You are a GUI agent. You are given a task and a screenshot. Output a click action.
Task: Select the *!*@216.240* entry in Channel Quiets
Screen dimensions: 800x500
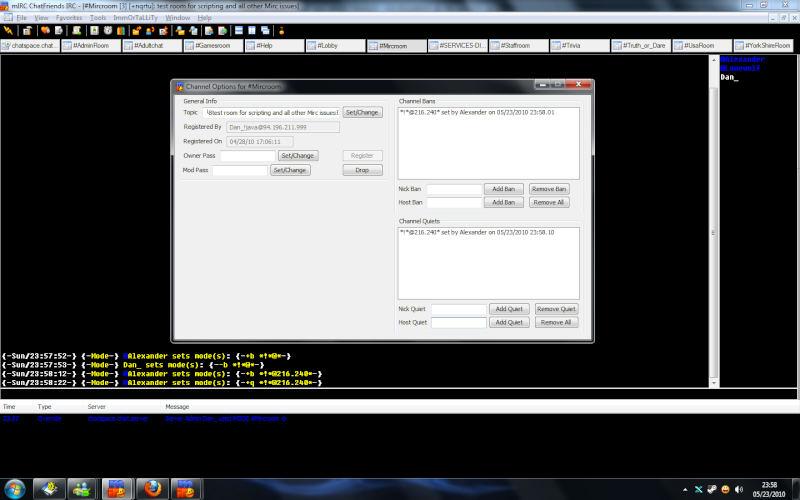pyautogui.click(x=477, y=232)
